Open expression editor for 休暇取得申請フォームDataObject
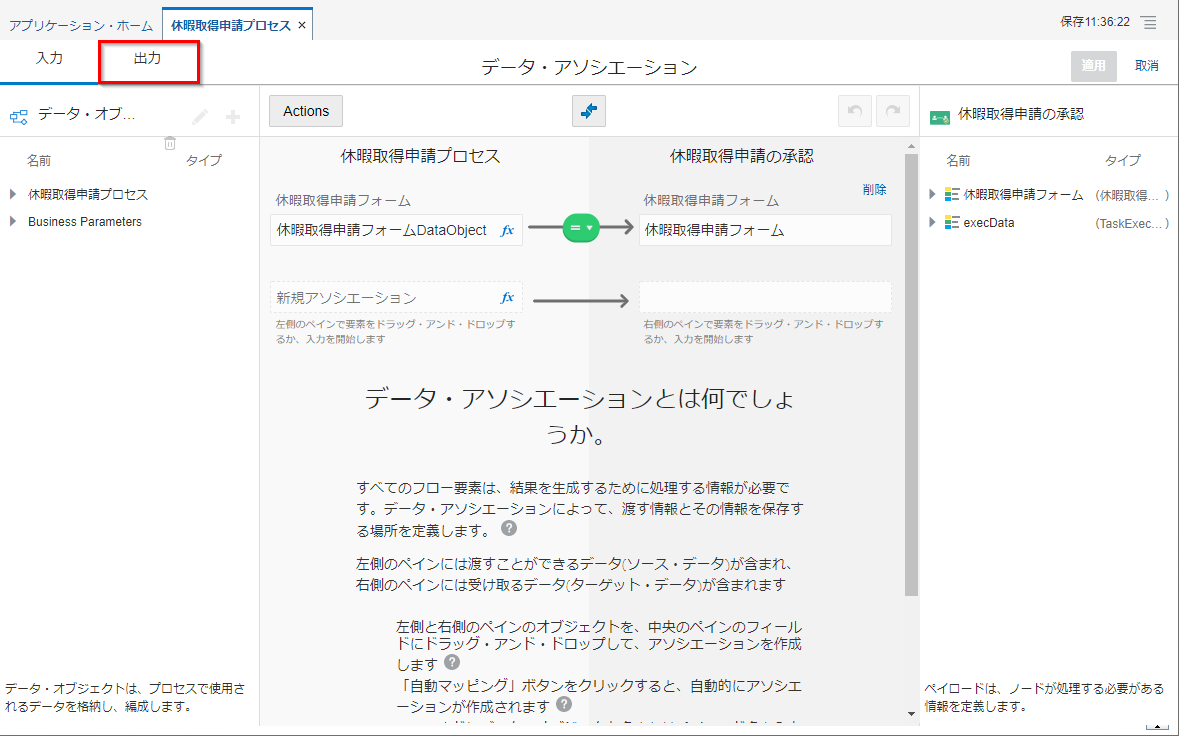Image resolution: width=1179 pixels, height=736 pixels. click(x=507, y=230)
